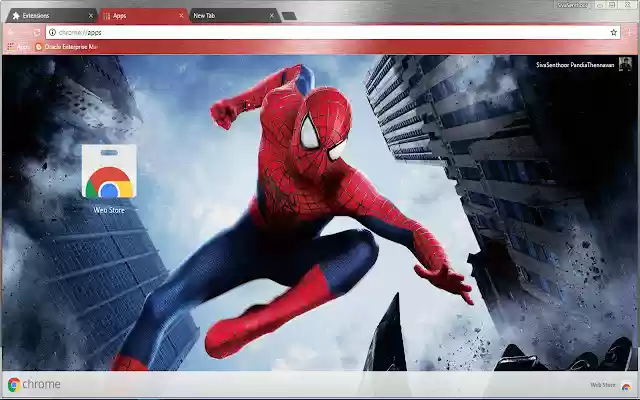
Task: Switch to the New Tab tab
Action: [x=234, y=16]
